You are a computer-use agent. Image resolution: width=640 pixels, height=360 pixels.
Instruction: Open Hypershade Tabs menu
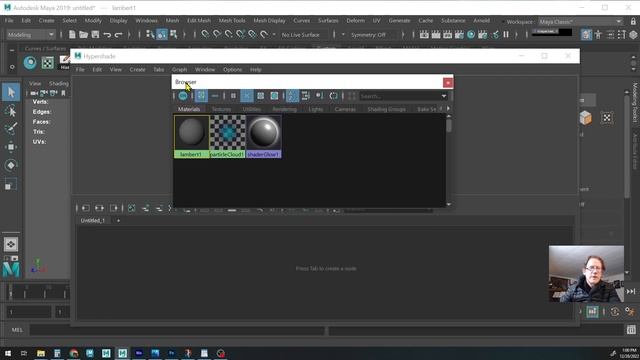pyautogui.click(x=158, y=70)
